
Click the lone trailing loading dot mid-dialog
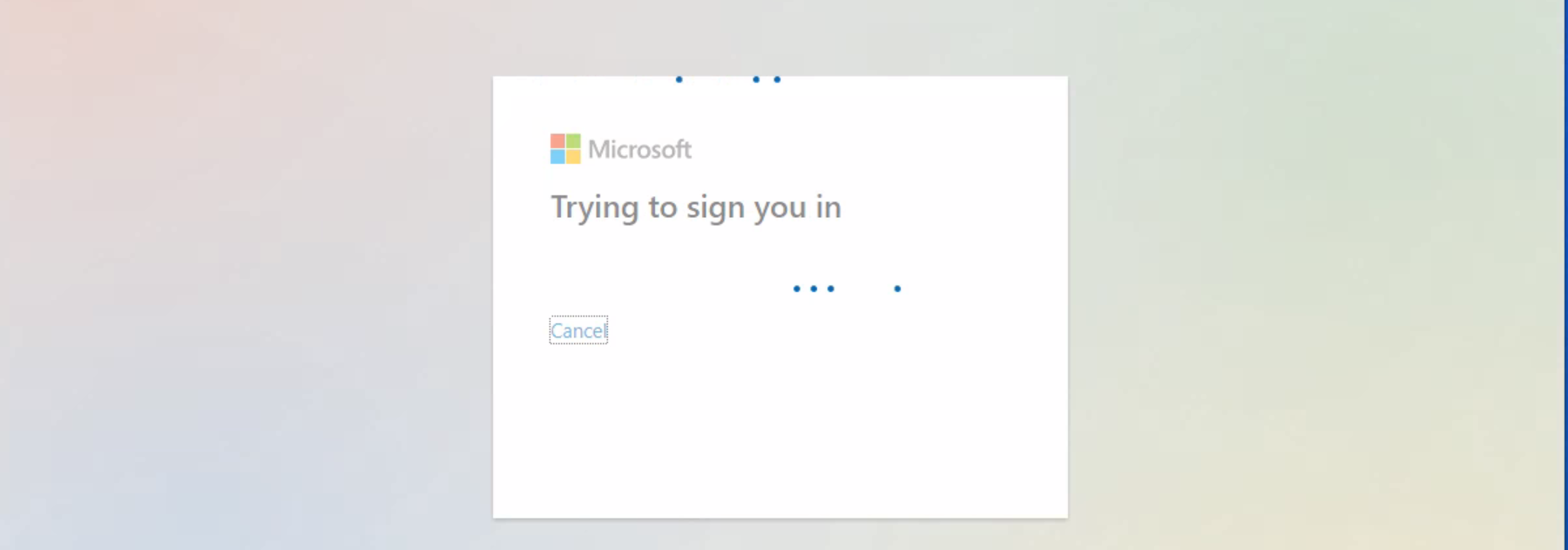click(897, 289)
